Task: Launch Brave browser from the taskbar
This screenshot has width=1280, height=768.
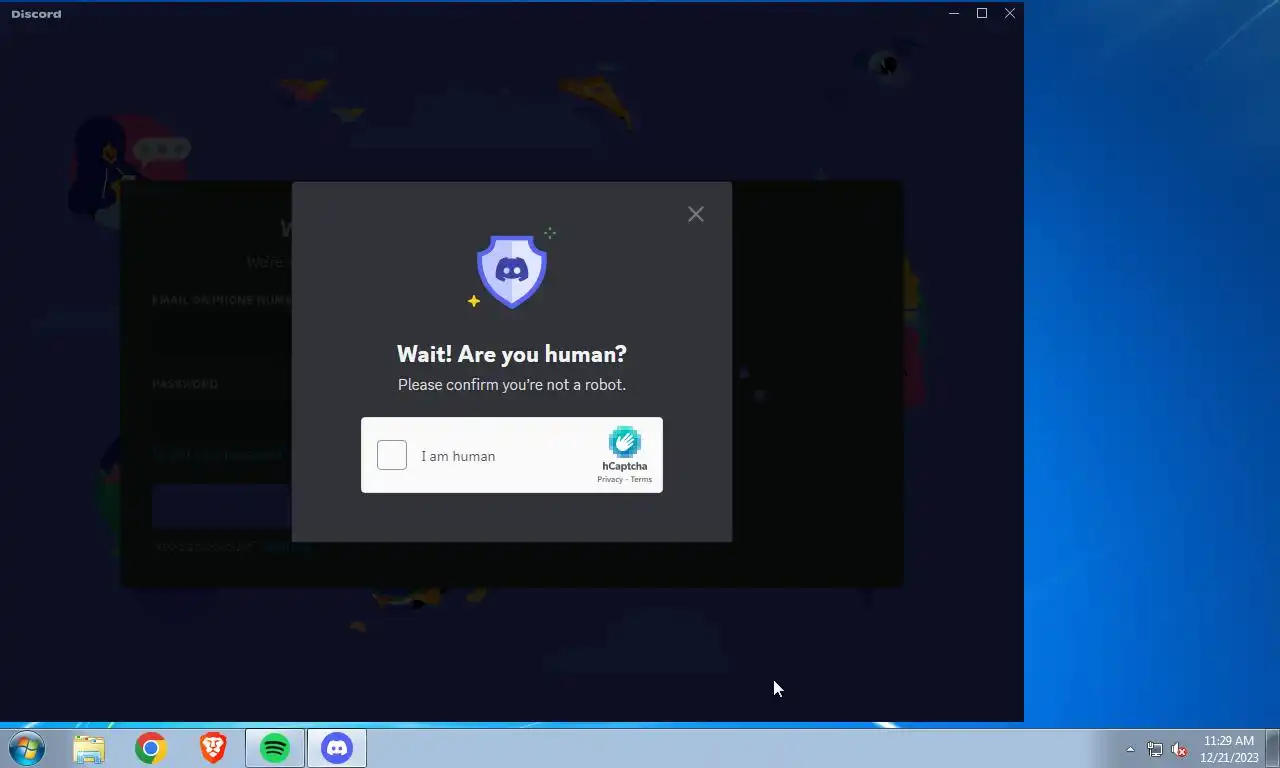Action: (x=213, y=748)
